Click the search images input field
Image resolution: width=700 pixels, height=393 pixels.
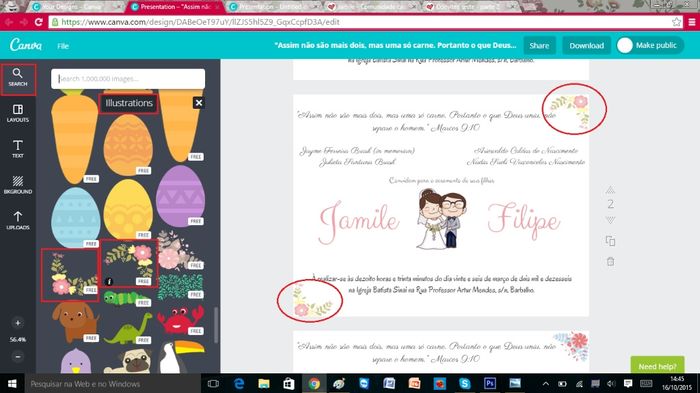[x=128, y=79]
